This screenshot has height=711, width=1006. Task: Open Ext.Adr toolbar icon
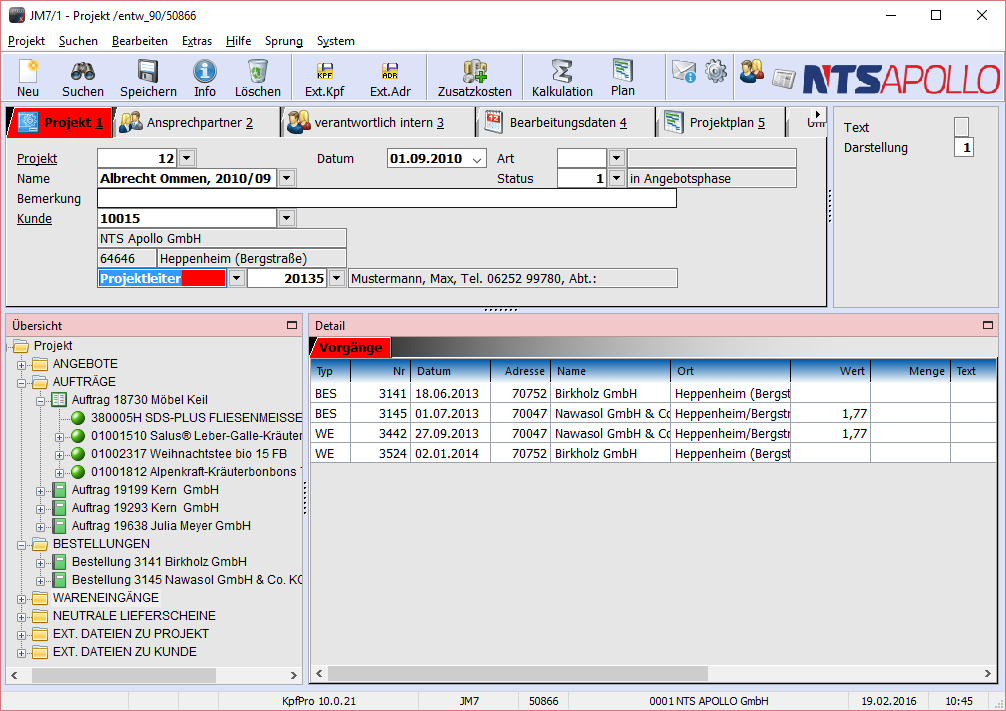point(390,78)
